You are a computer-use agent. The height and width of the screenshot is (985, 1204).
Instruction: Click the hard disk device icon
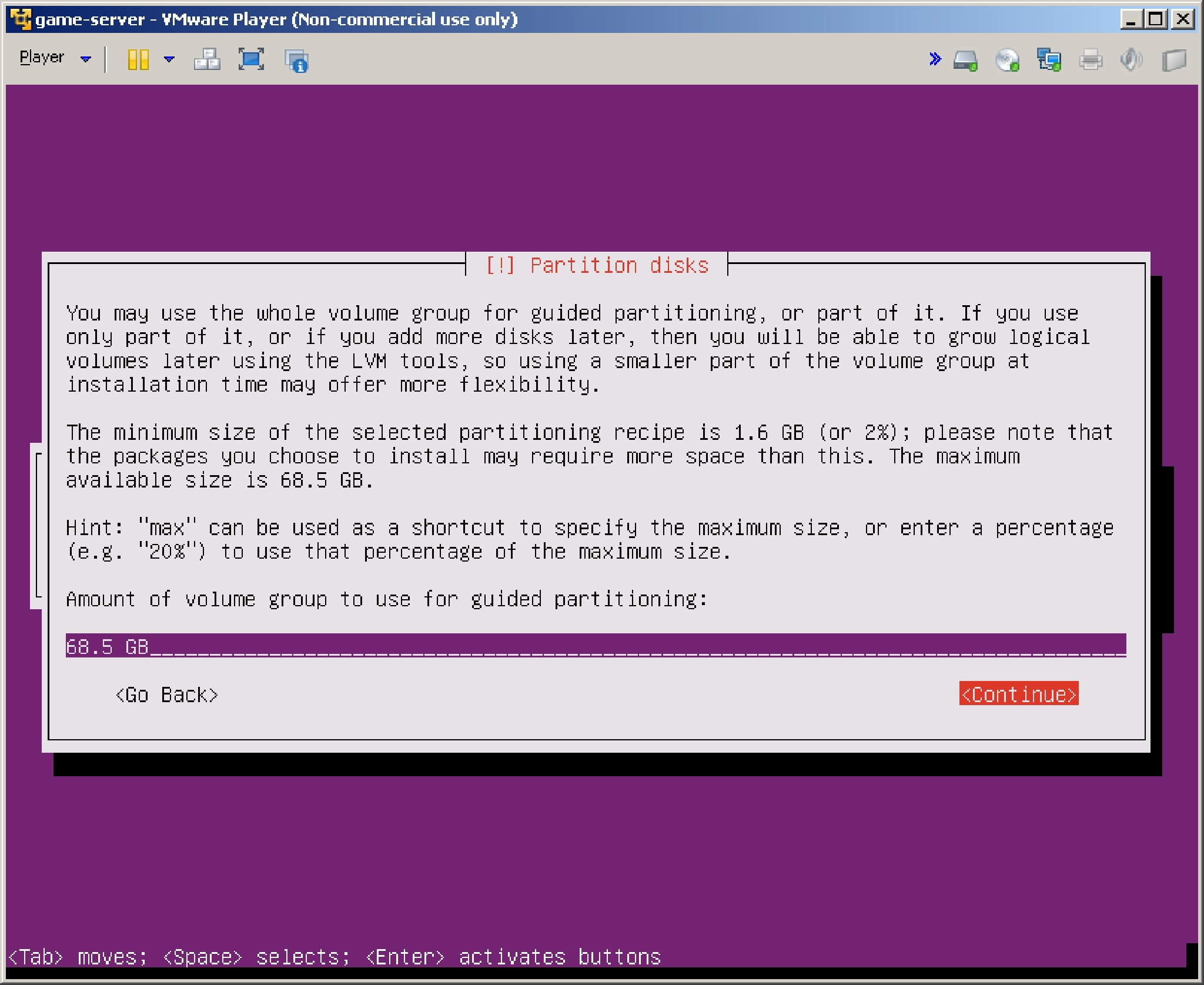click(x=965, y=60)
